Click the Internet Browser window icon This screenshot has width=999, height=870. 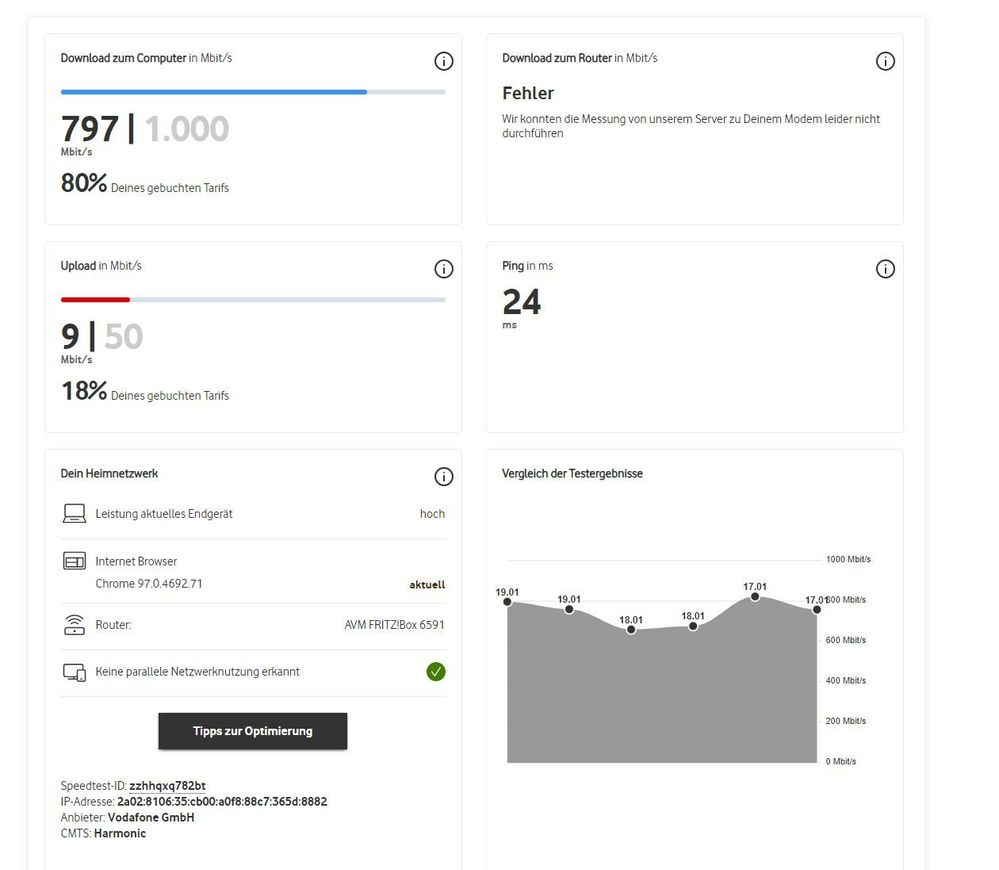pos(74,561)
